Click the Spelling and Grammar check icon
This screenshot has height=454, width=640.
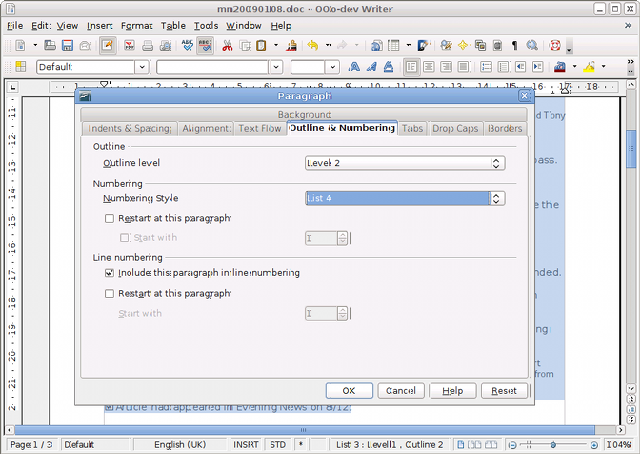(187, 46)
